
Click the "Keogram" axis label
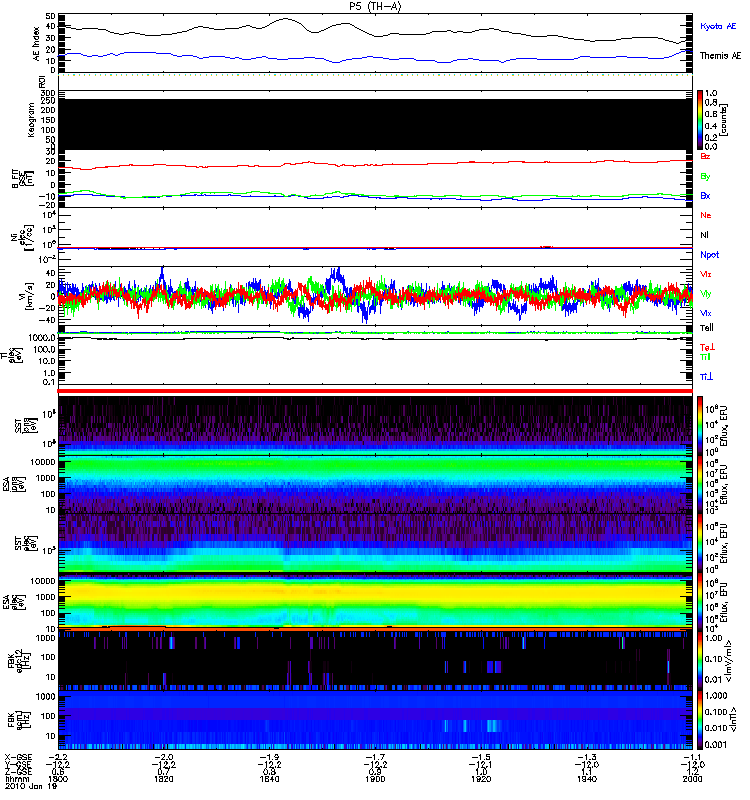tap(31, 120)
